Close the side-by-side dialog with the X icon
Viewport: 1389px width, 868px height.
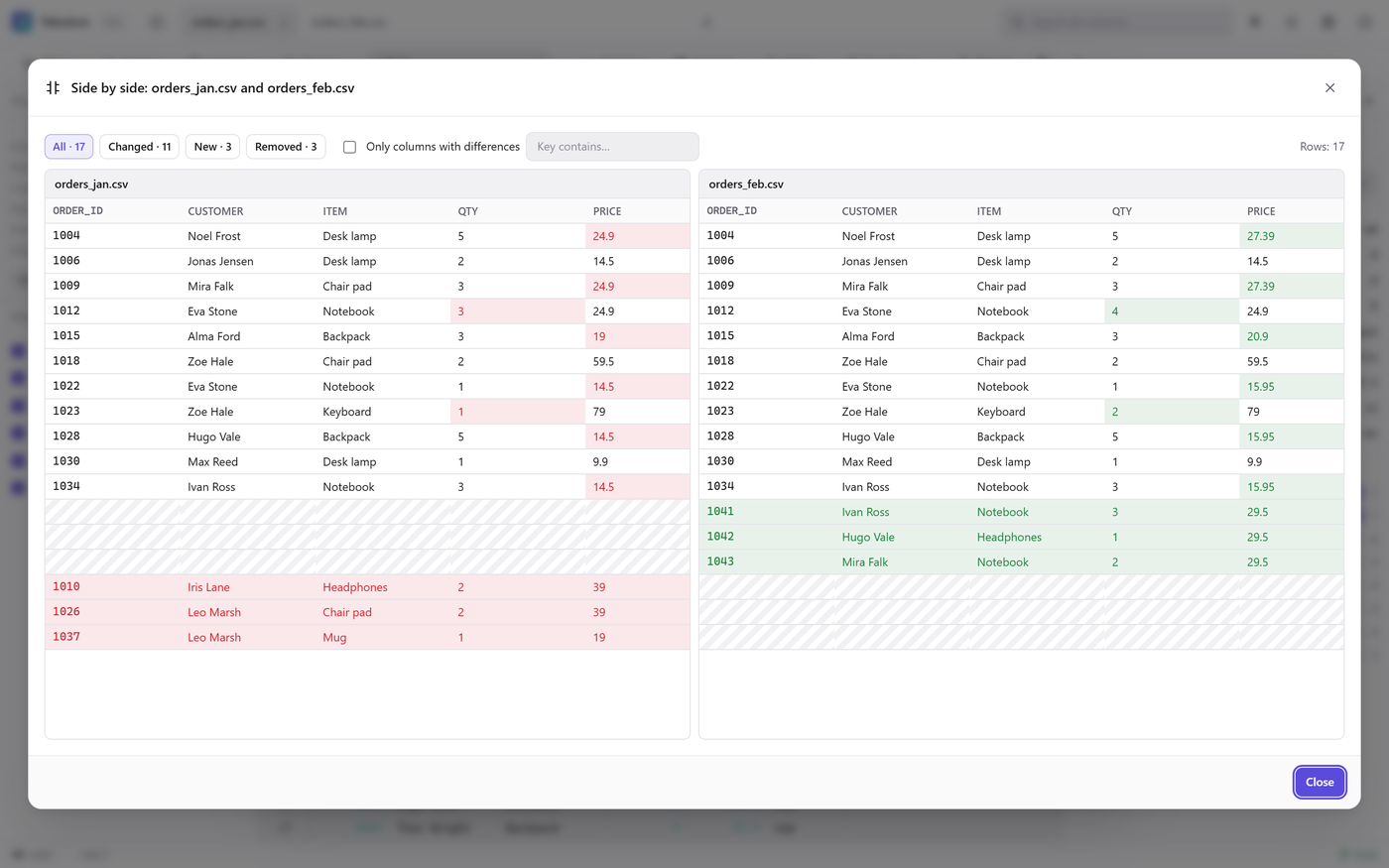1329,88
